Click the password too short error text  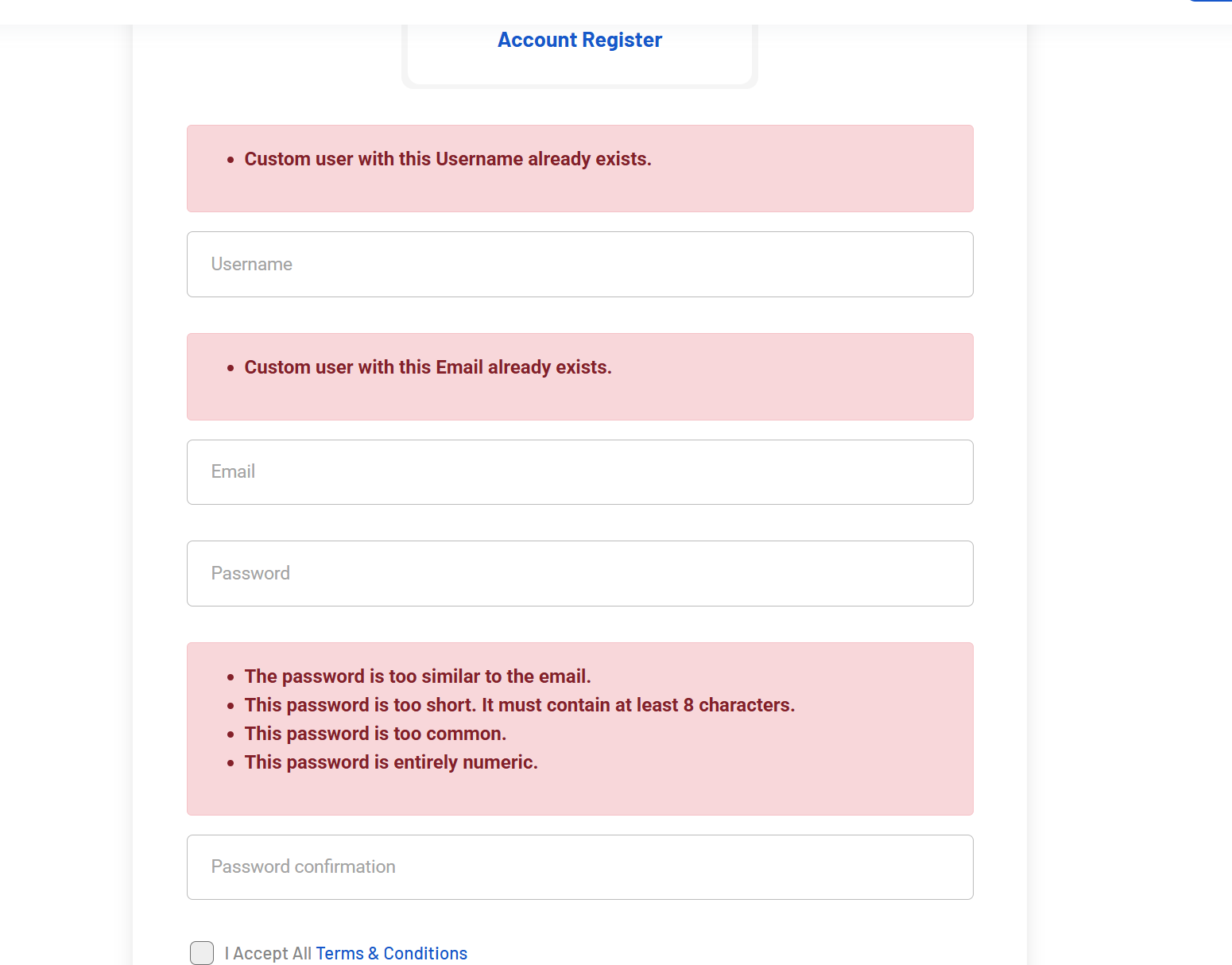point(519,705)
